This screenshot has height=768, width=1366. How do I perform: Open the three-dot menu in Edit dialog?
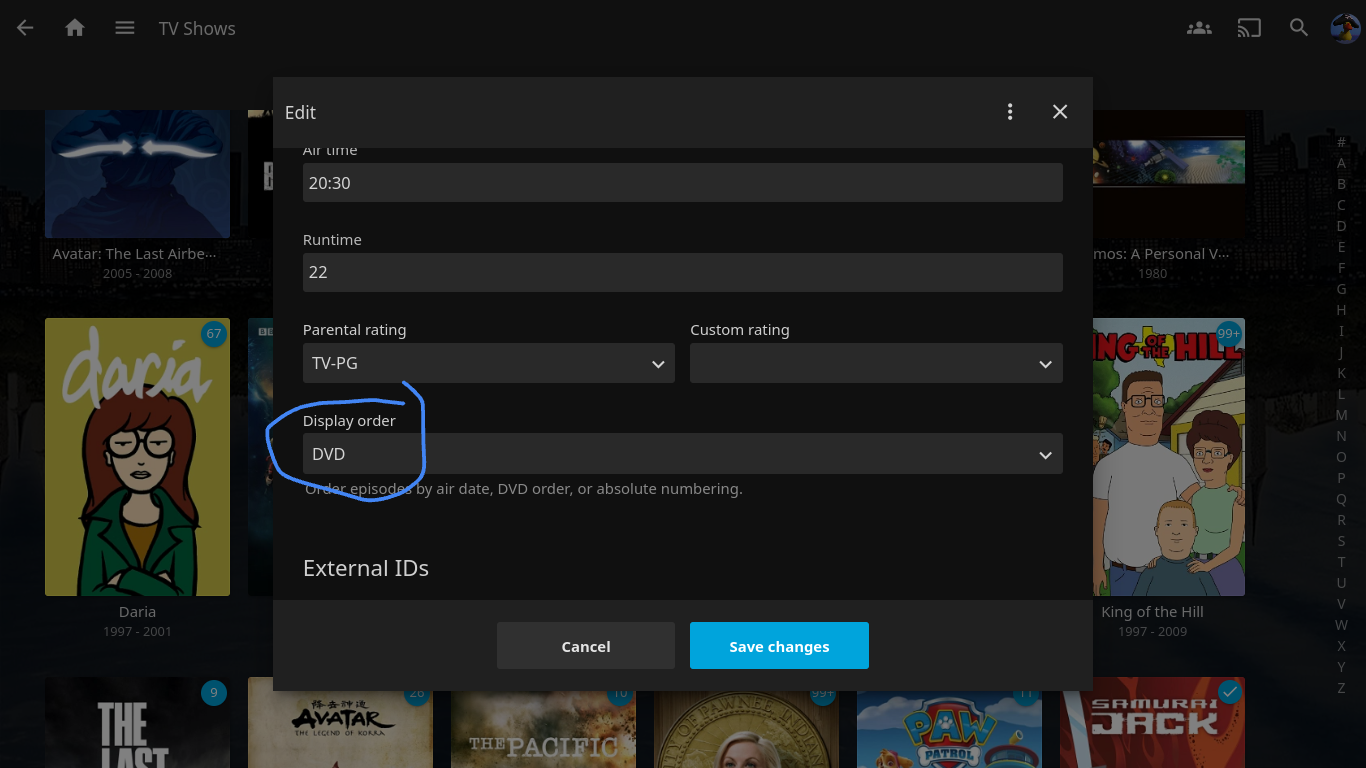[x=1010, y=112]
